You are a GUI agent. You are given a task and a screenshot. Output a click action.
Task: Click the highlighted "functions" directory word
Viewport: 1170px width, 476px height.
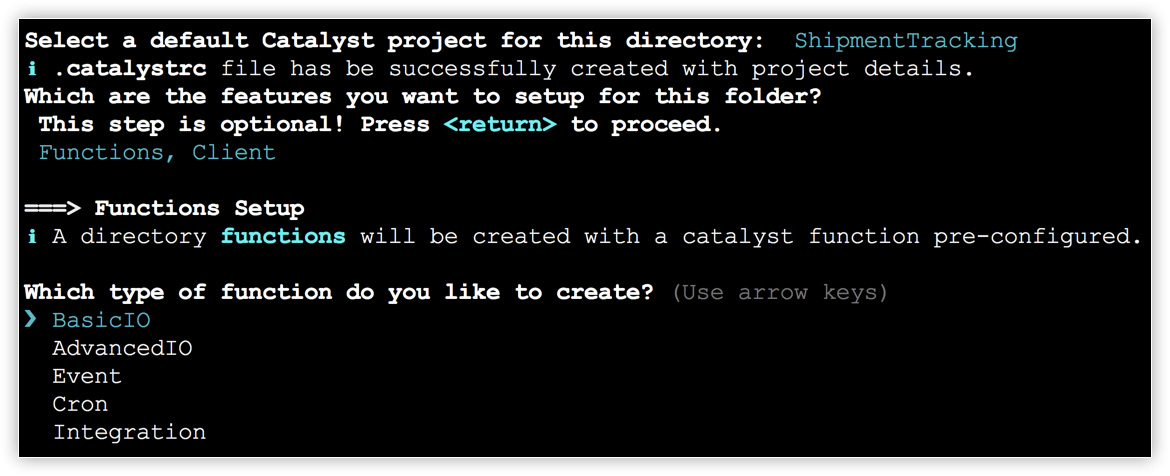[x=283, y=237]
